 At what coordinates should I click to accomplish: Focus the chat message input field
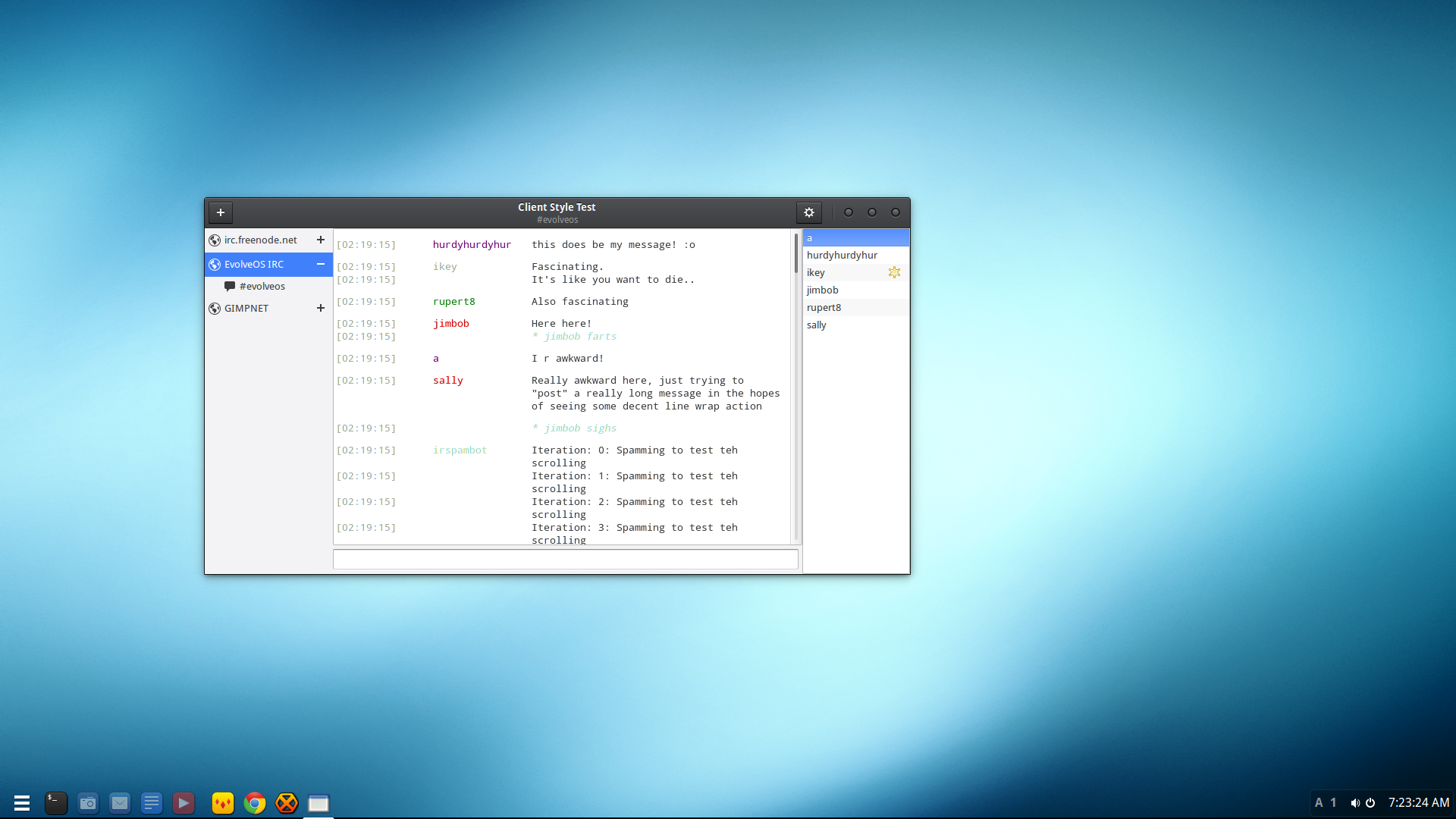[x=566, y=560]
